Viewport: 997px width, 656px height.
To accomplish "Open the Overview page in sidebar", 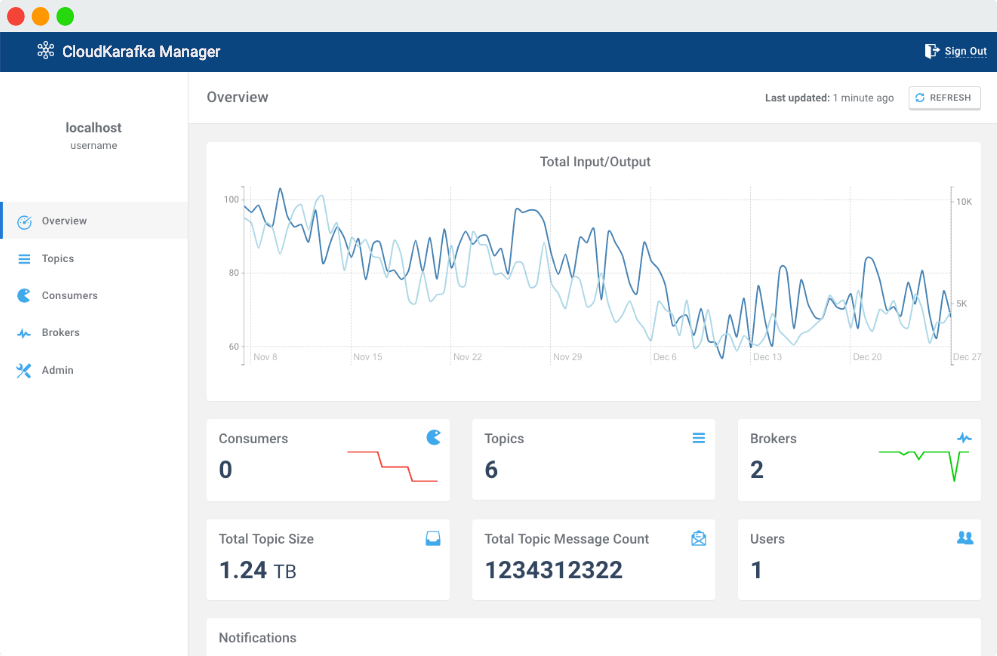I will 64,221.
